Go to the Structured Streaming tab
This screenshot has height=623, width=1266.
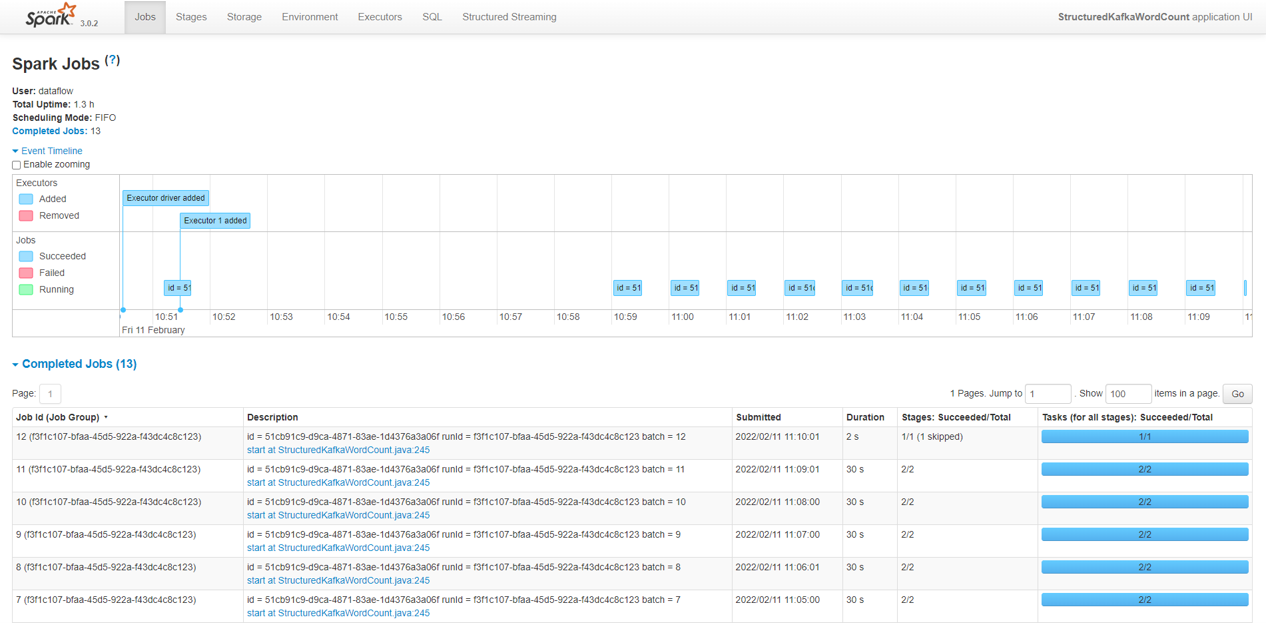click(x=509, y=17)
